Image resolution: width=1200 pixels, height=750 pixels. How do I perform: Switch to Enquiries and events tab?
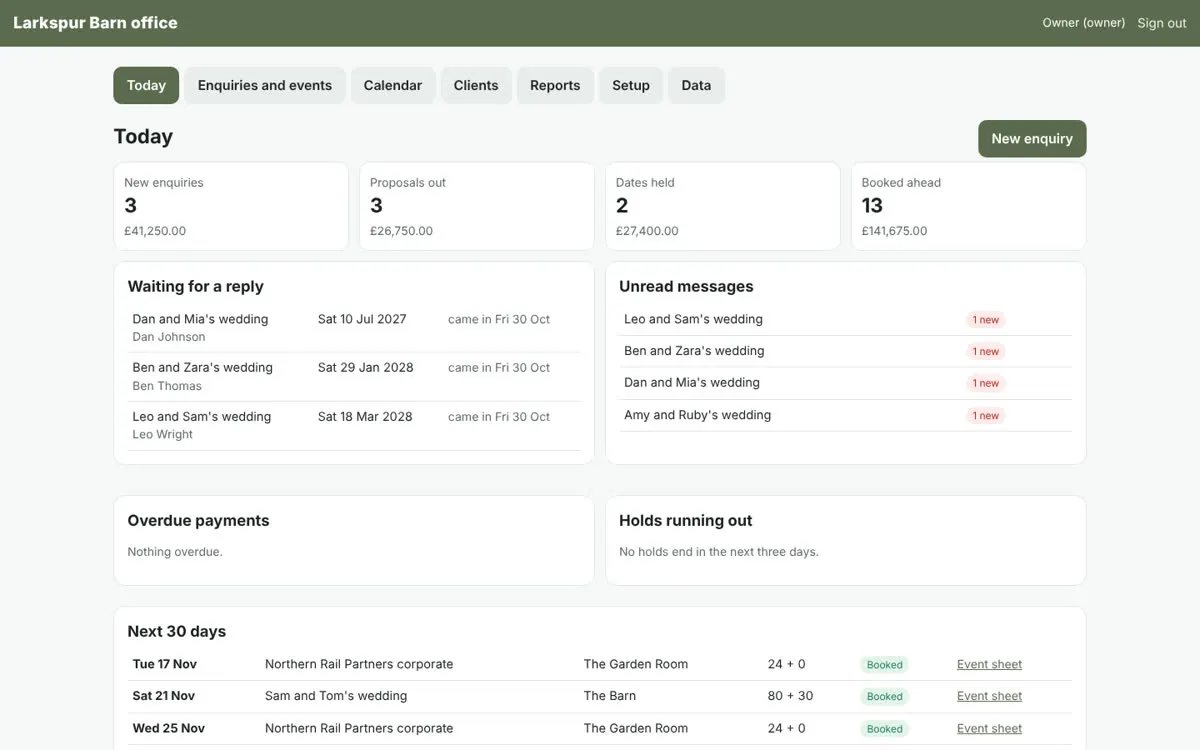(x=265, y=85)
